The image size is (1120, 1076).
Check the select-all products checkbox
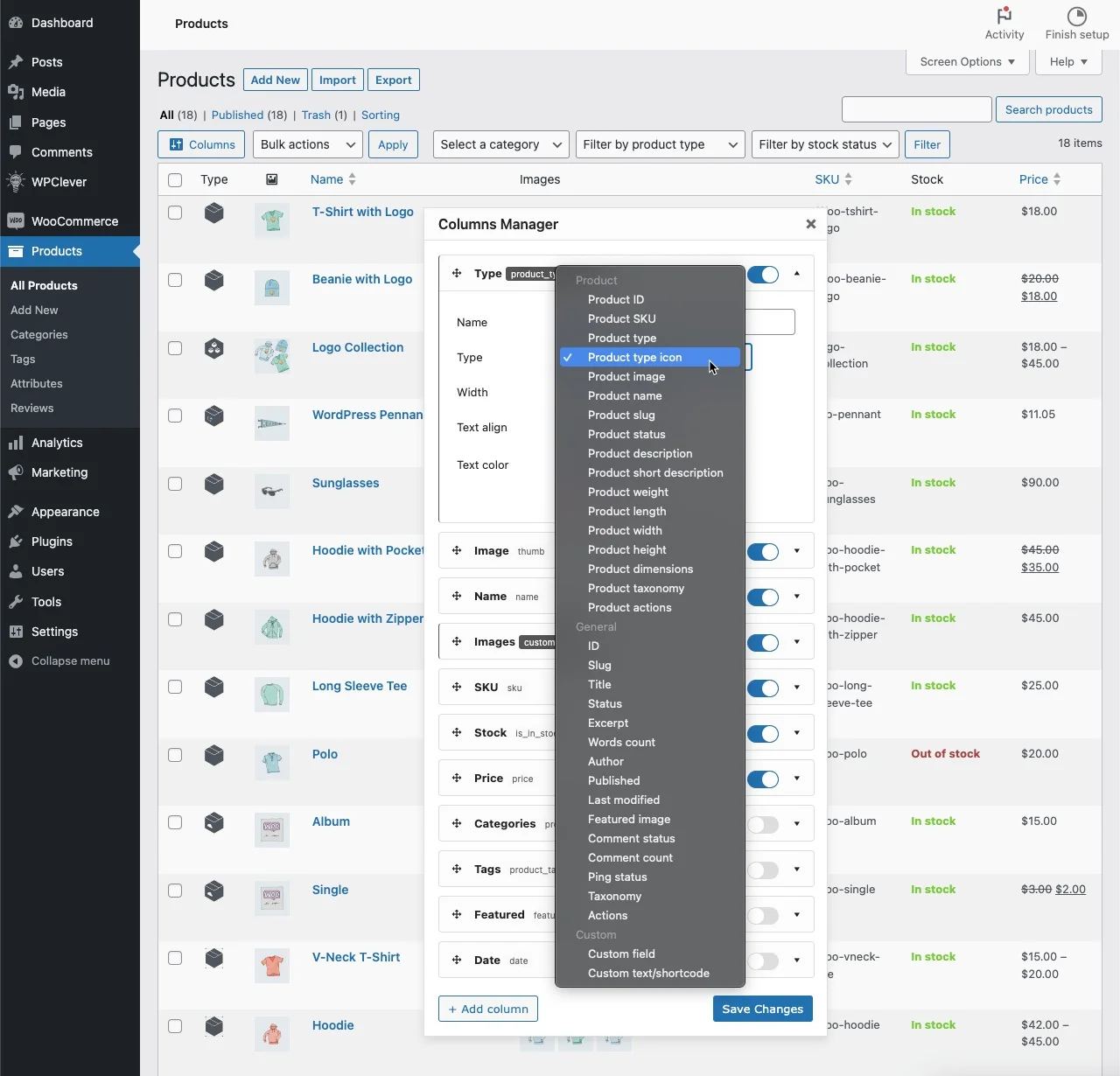pos(175,180)
